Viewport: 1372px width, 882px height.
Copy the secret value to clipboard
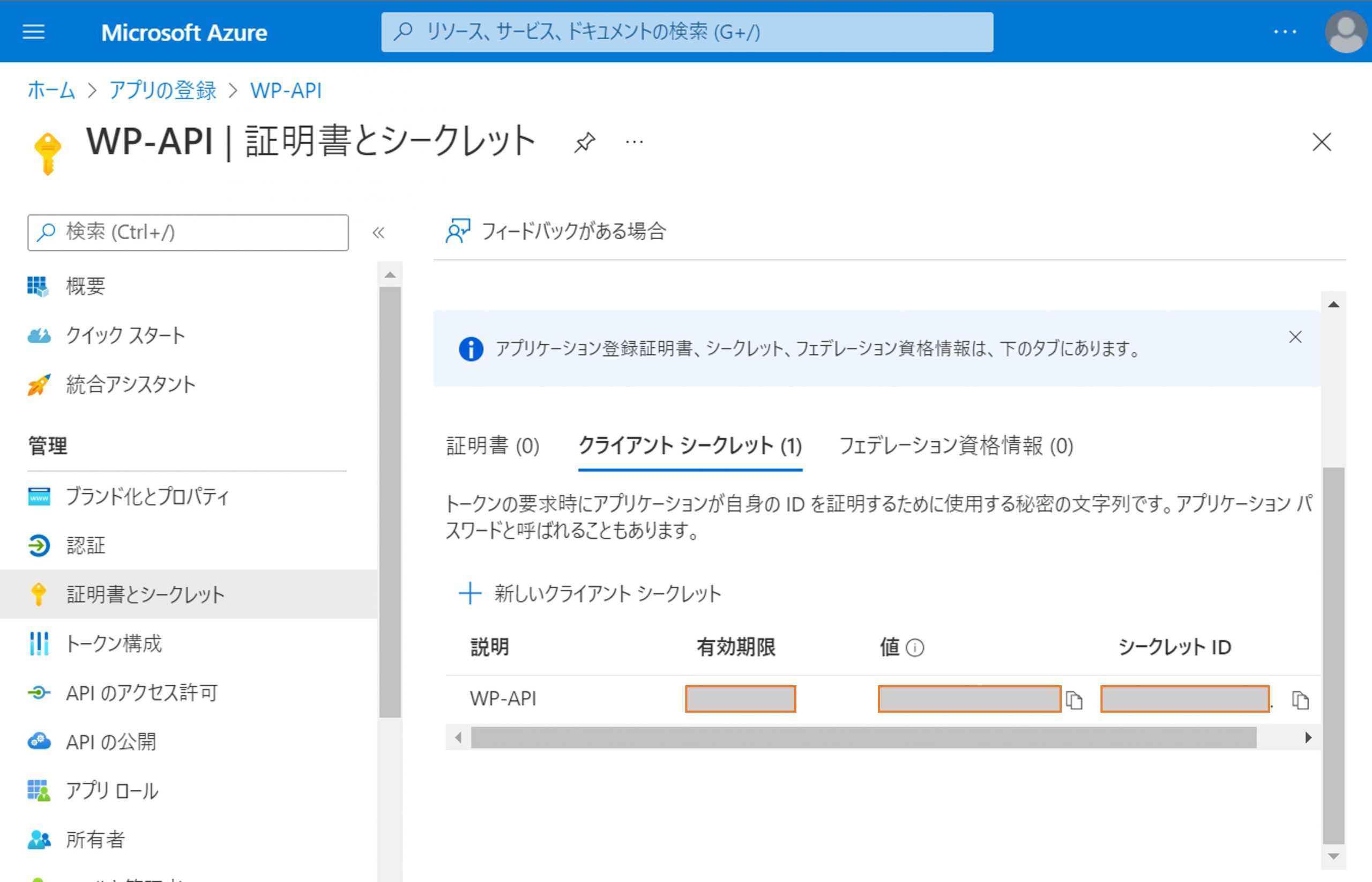(x=1074, y=700)
